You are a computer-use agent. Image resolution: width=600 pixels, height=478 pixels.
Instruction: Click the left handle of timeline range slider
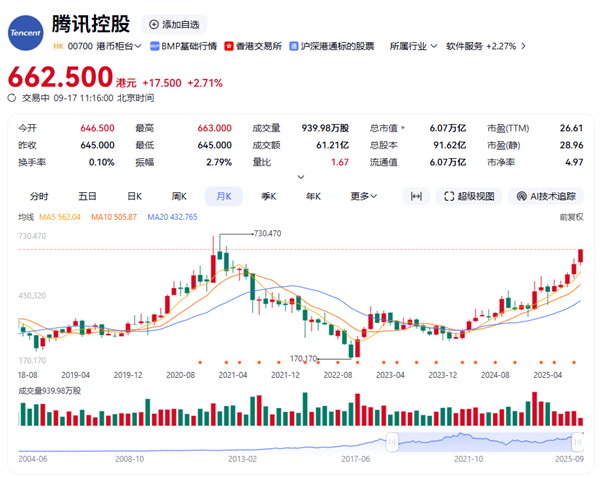[x=394, y=440]
